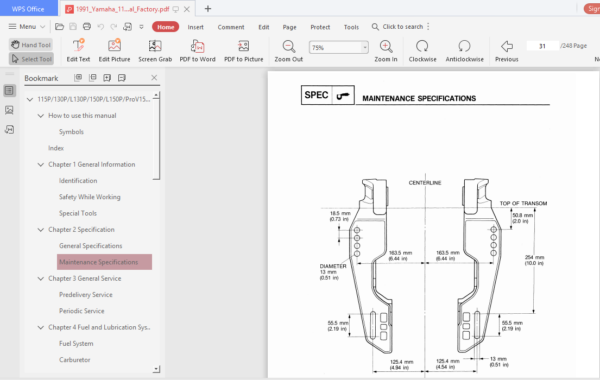This screenshot has height=380, width=600.
Task: Switch to the Page ribbon tab
Action: (289, 27)
